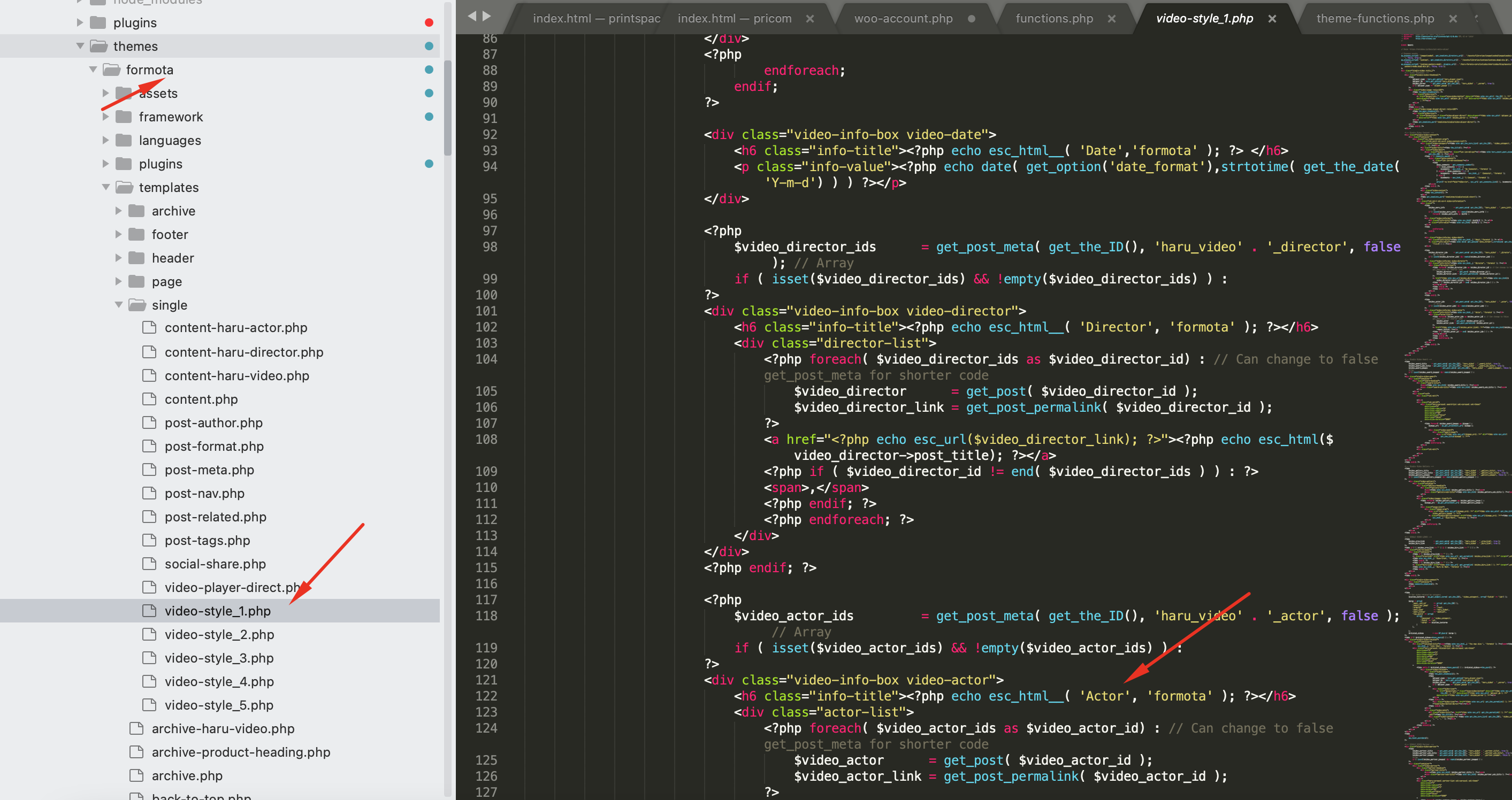
Task: Open post-tags.php file
Action: [207, 540]
